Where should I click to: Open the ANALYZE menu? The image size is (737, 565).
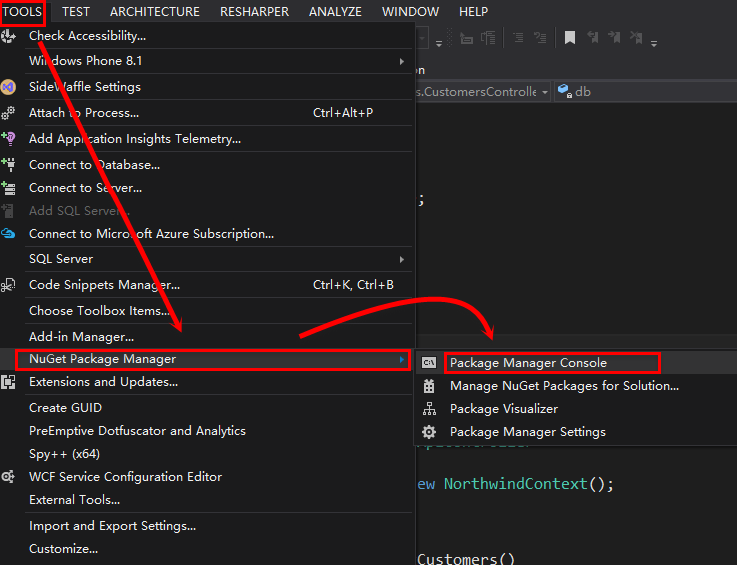click(x=335, y=12)
